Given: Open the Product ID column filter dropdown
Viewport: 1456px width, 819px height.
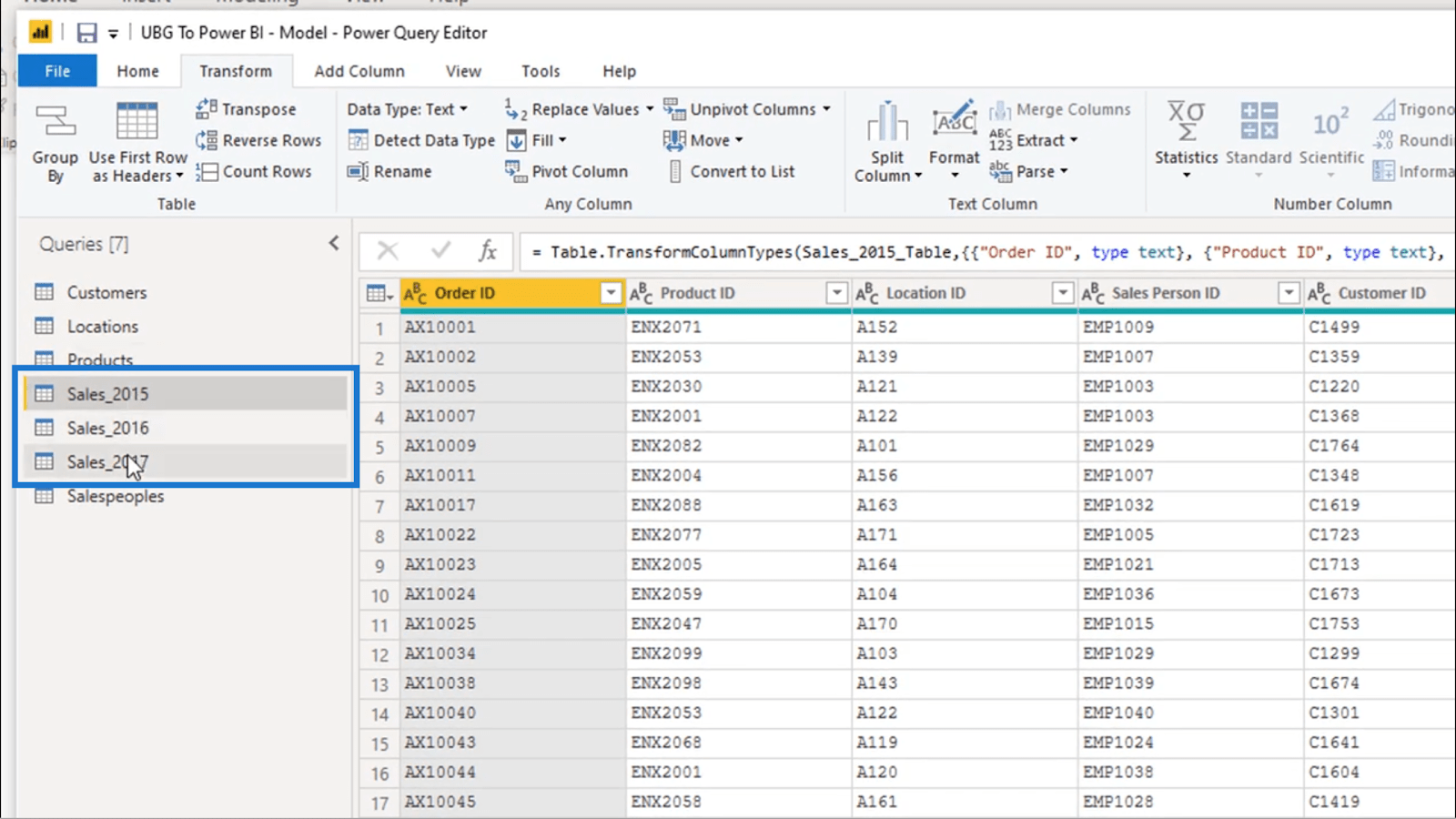Looking at the screenshot, I should coord(836,293).
